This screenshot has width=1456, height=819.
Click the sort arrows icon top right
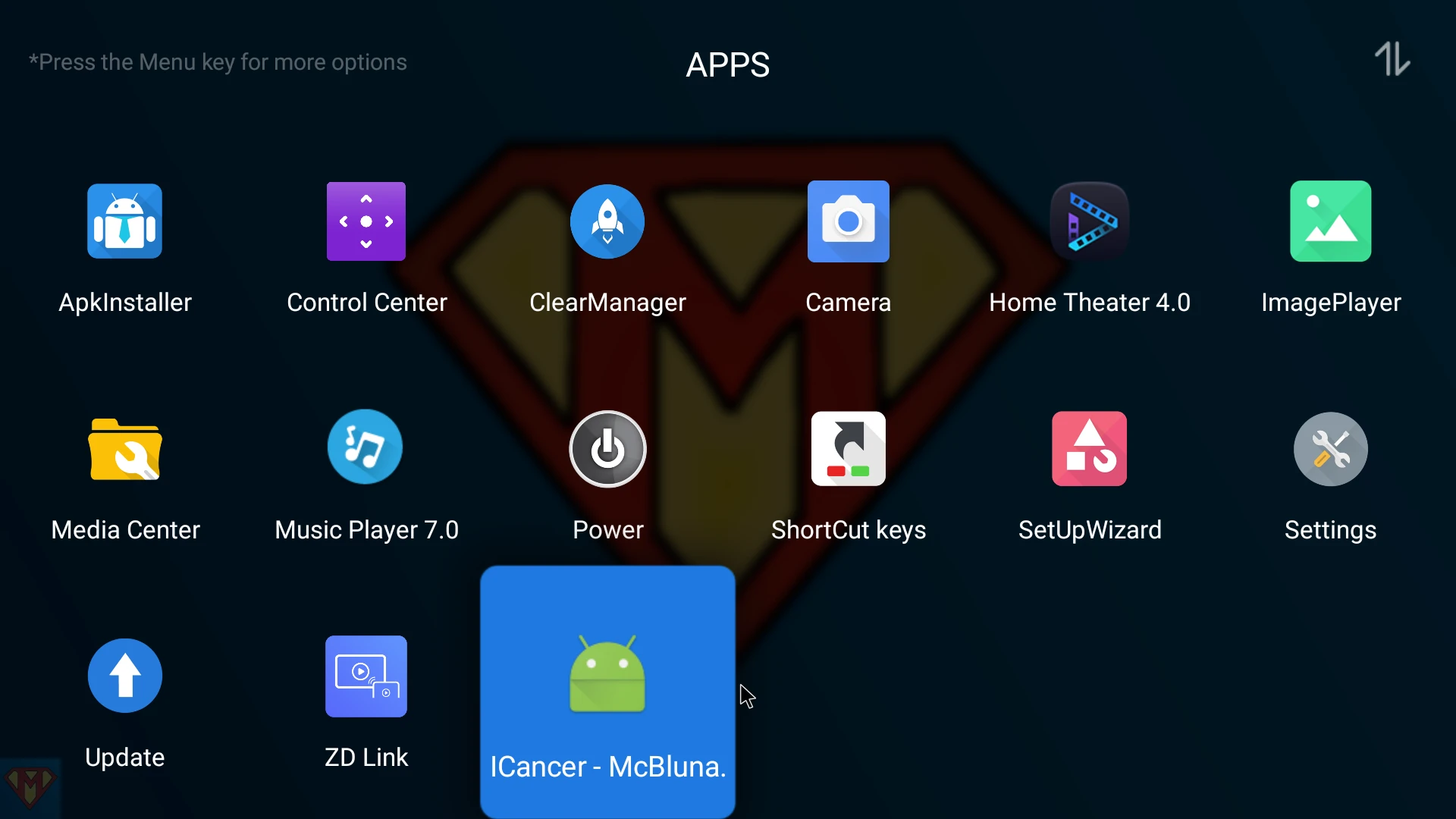pyautogui.click(x=1392, y=59)
